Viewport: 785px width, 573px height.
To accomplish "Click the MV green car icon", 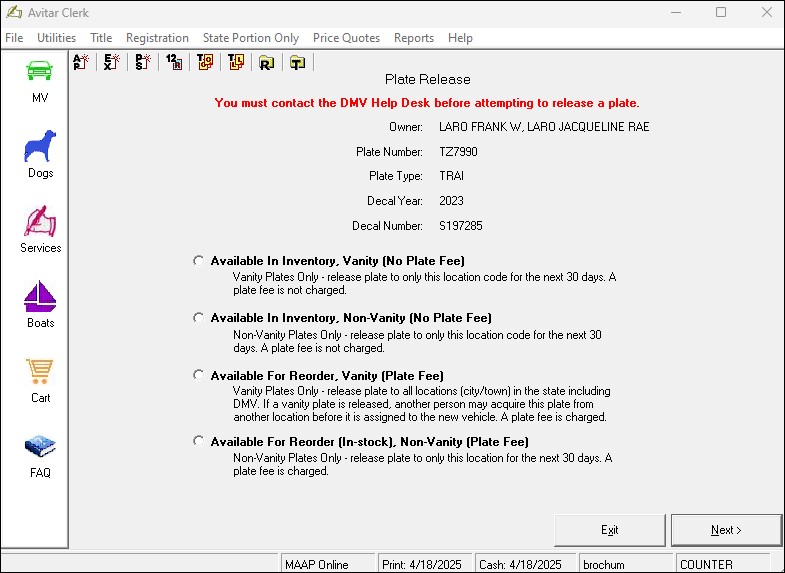I will tap(40, 73).
